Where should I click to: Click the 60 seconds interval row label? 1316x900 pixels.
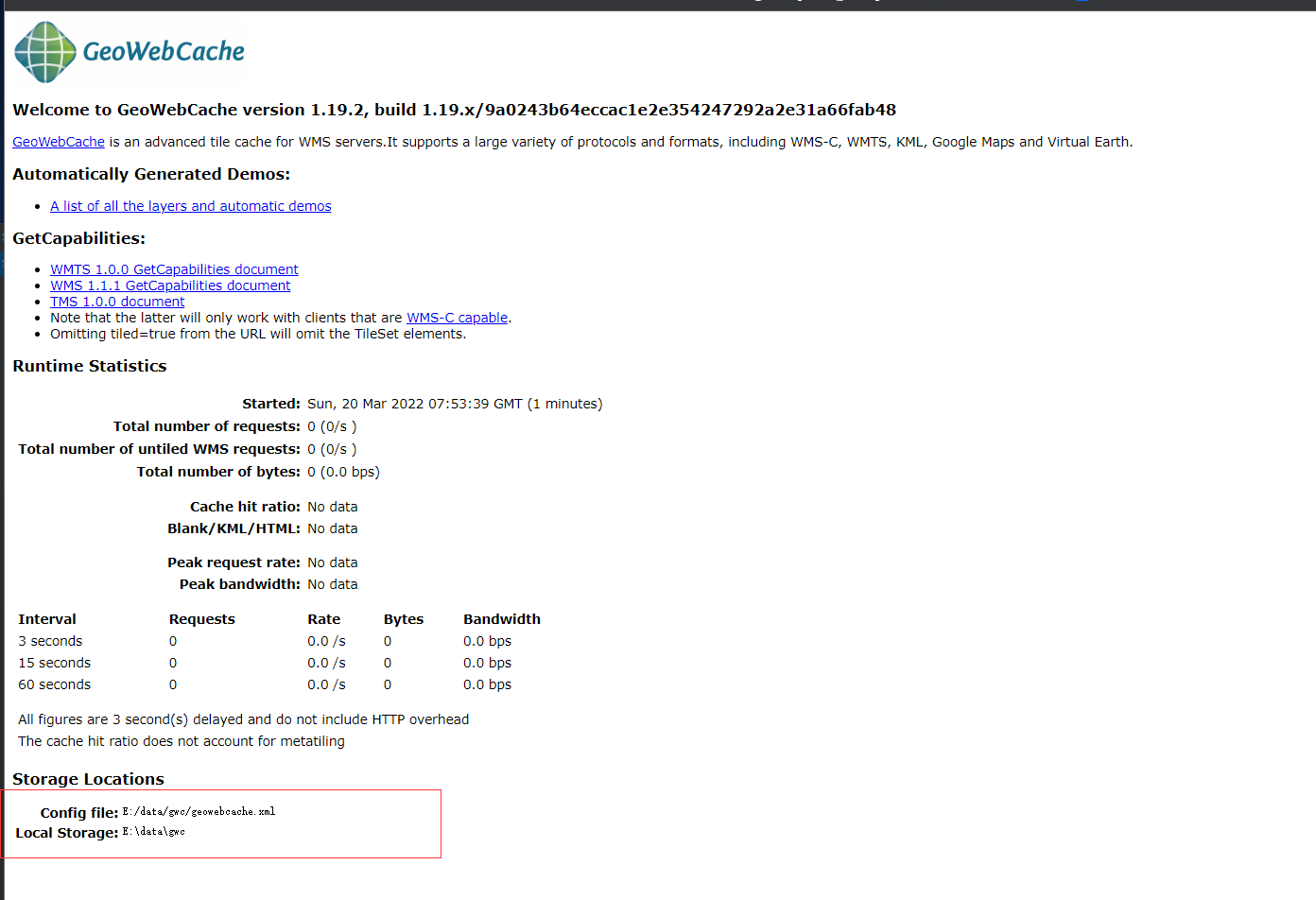[55, 684]
